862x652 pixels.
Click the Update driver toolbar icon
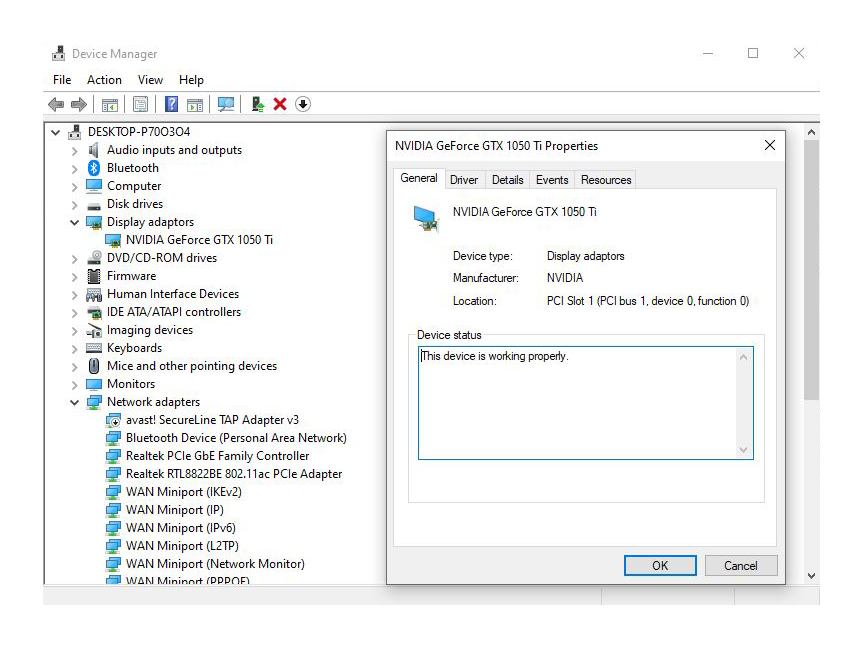258,105
